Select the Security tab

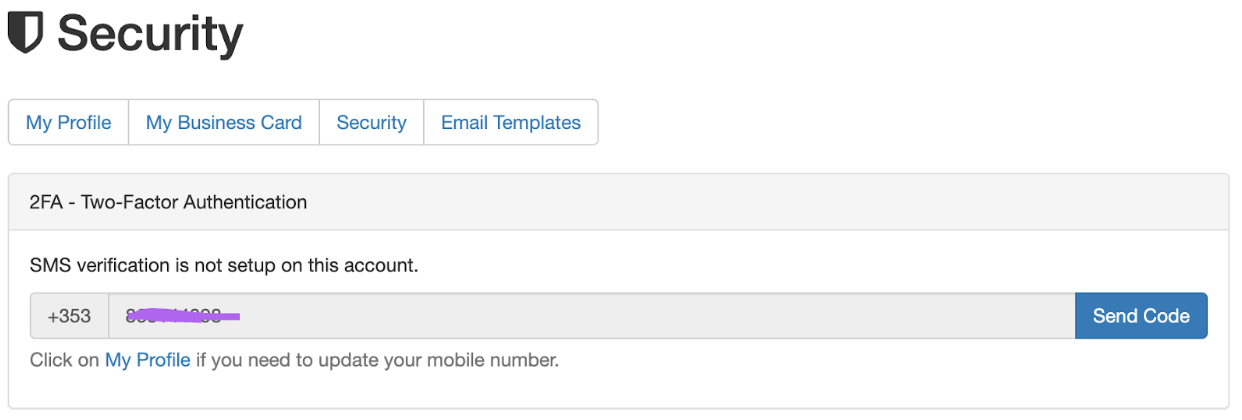(371, 123)
